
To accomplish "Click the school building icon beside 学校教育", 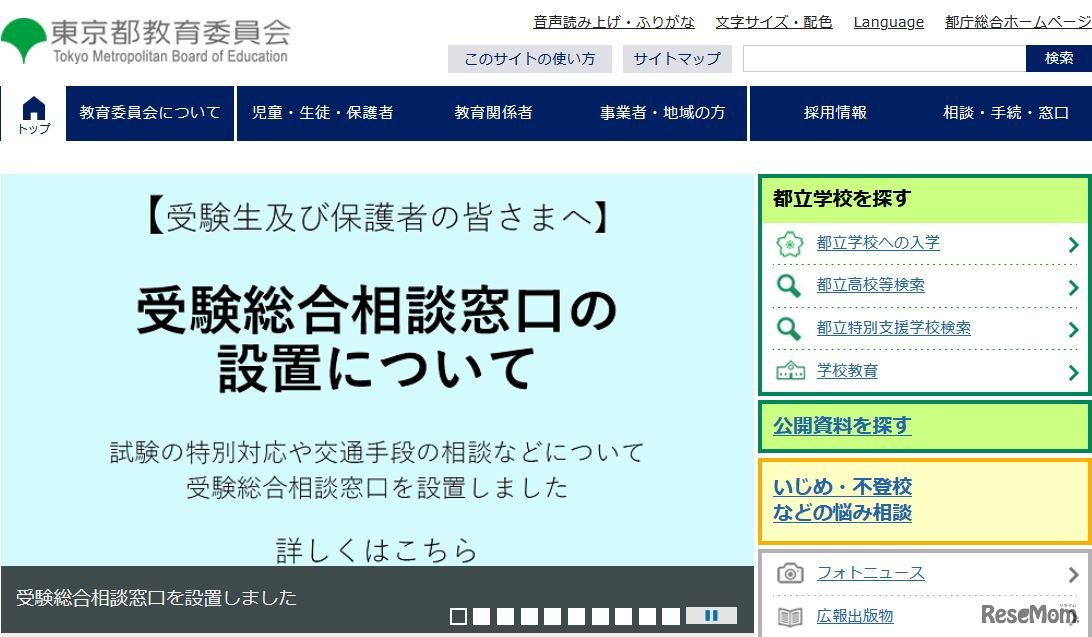I will 790,370.
